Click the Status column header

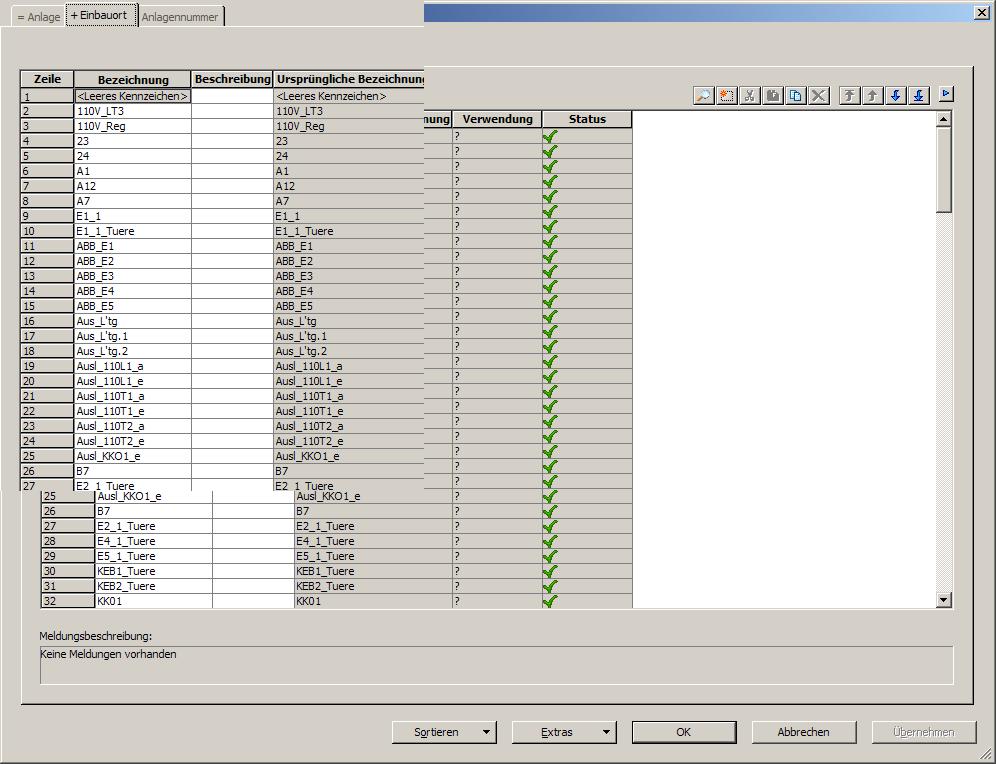[x=588, y=119]
